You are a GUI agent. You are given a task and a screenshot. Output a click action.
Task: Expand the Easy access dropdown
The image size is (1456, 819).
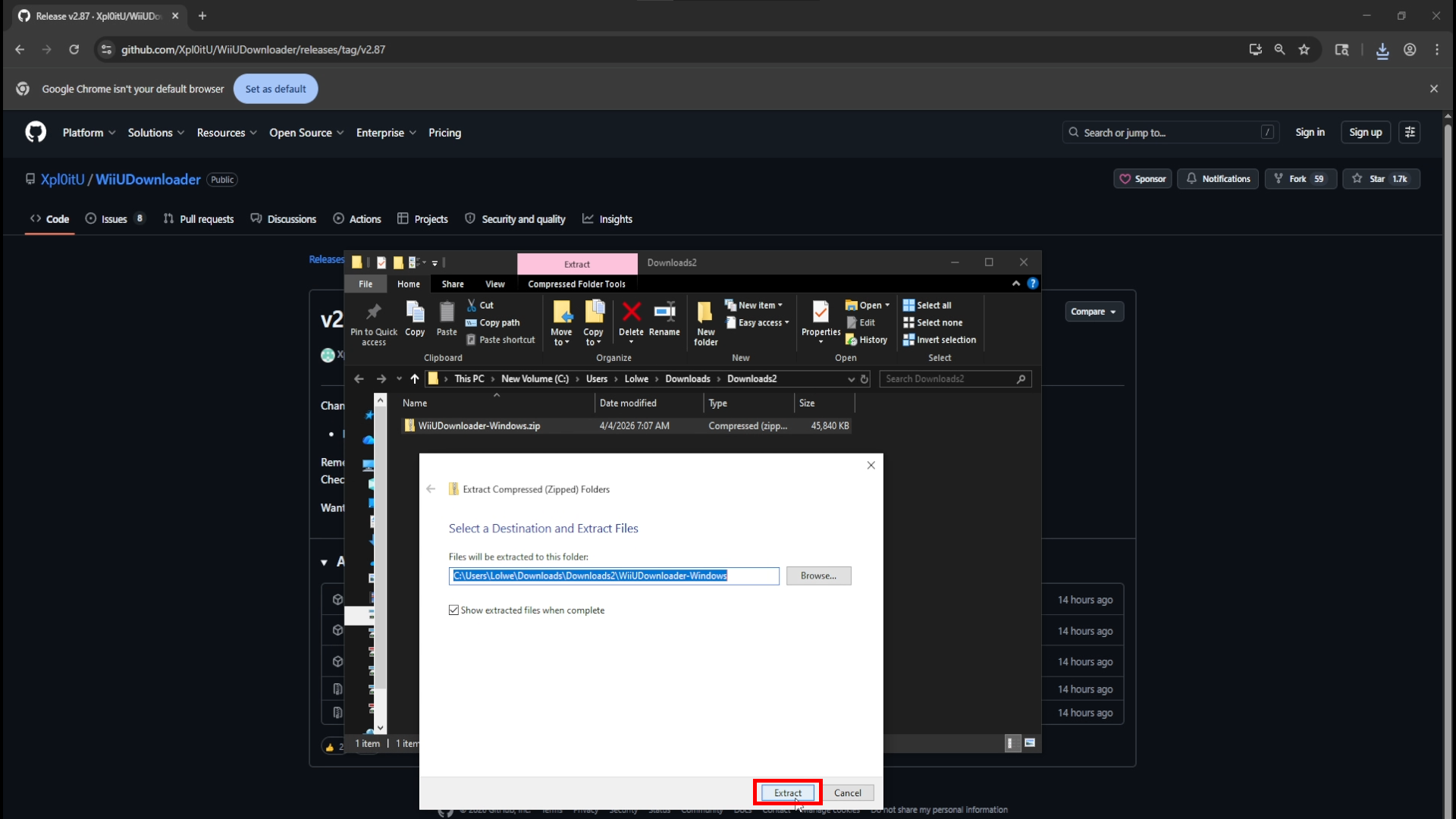(x=758, y=322)
